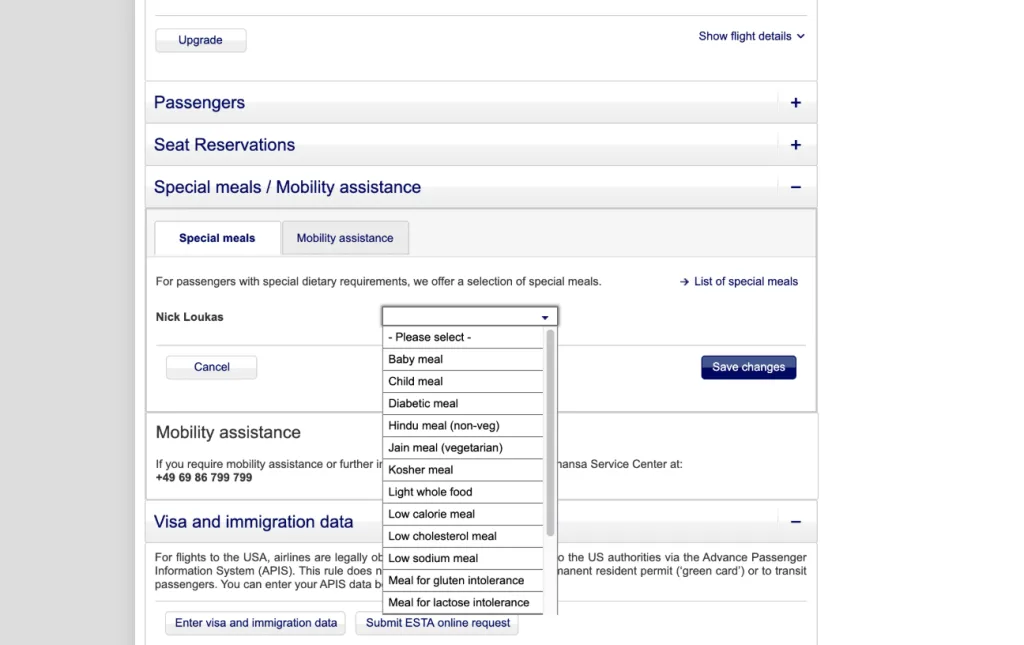Select Hindu meal (non-veg)
This screenshot has height=645, width=1024.
(x=463, y=426)
